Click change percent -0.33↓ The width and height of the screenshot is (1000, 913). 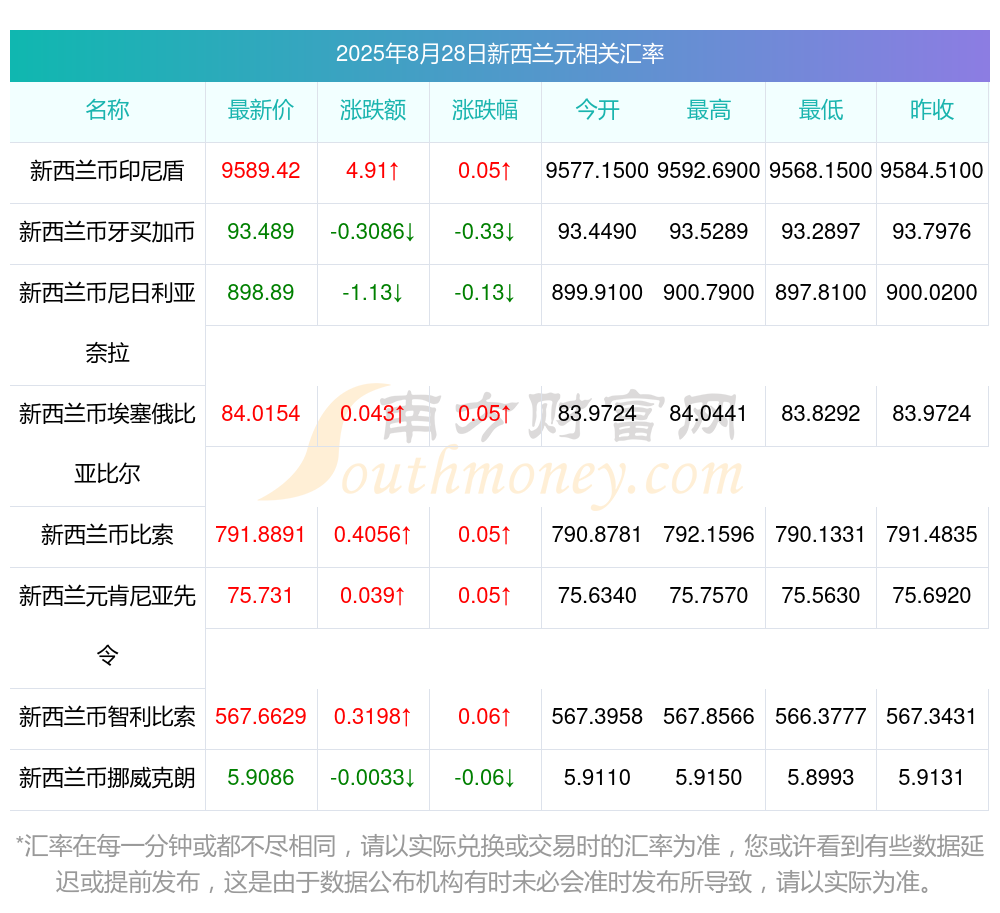(x=485, y=231)
